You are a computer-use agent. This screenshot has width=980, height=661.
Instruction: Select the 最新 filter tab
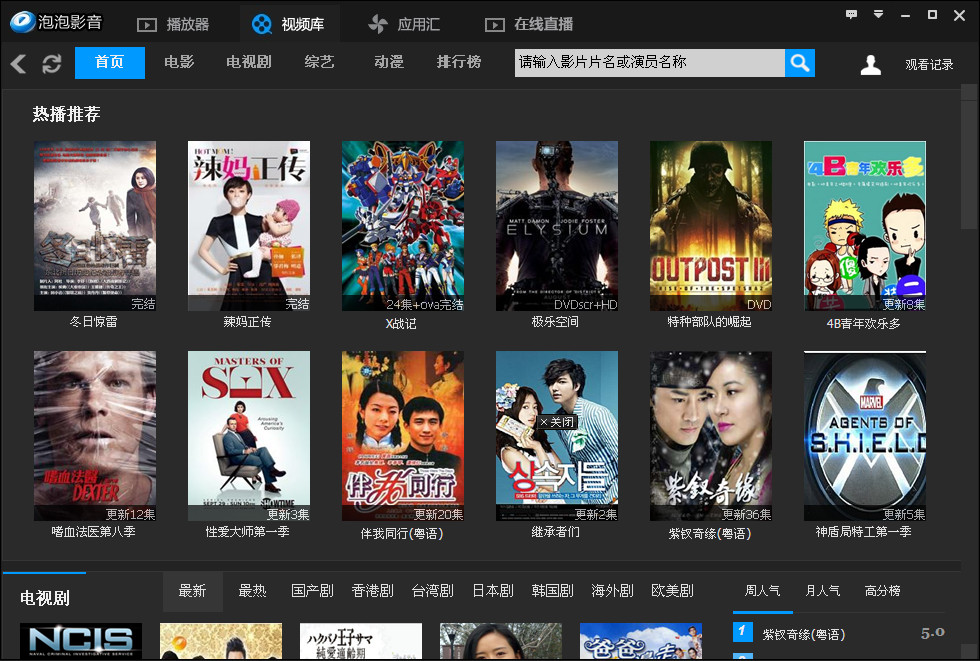pos(192,591)
